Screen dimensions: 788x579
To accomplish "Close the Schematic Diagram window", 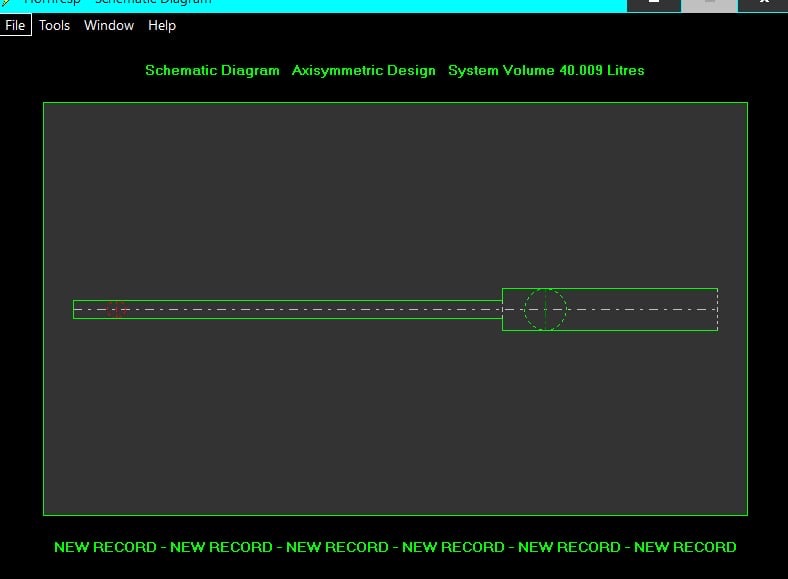I will point(763,5).
